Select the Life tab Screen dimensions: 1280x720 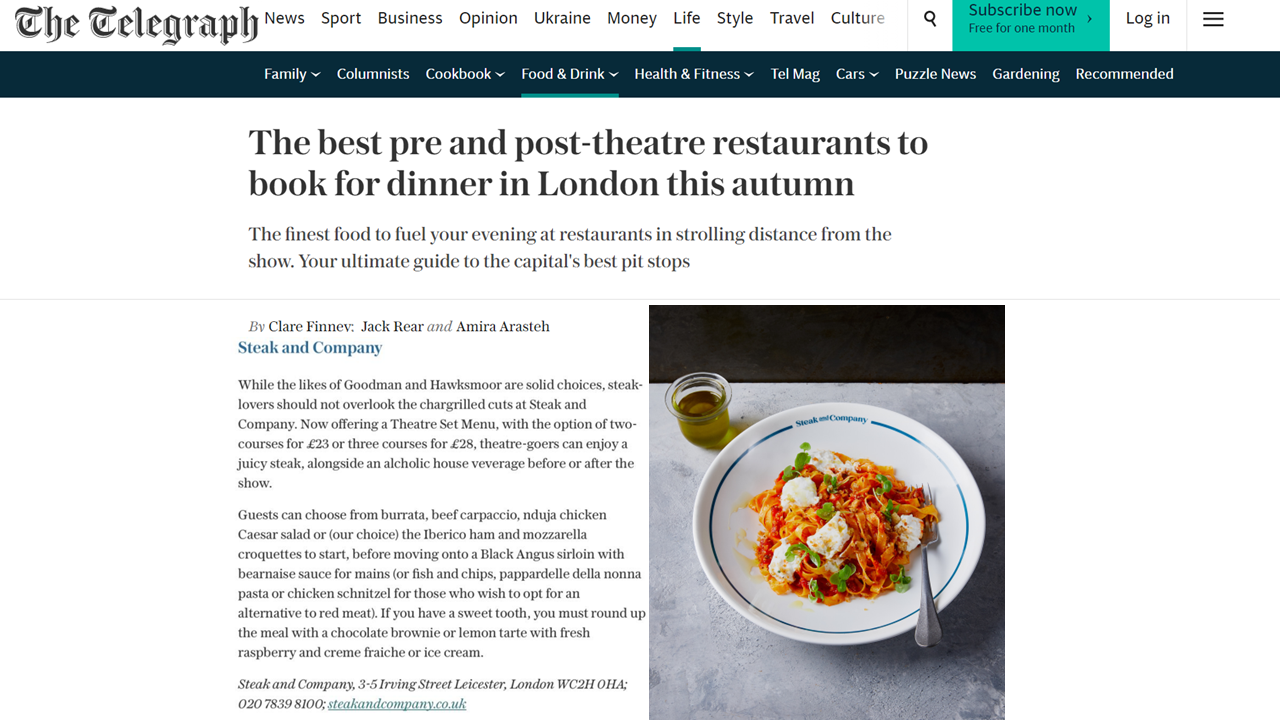pyautogui.click(x=687, y=18)
